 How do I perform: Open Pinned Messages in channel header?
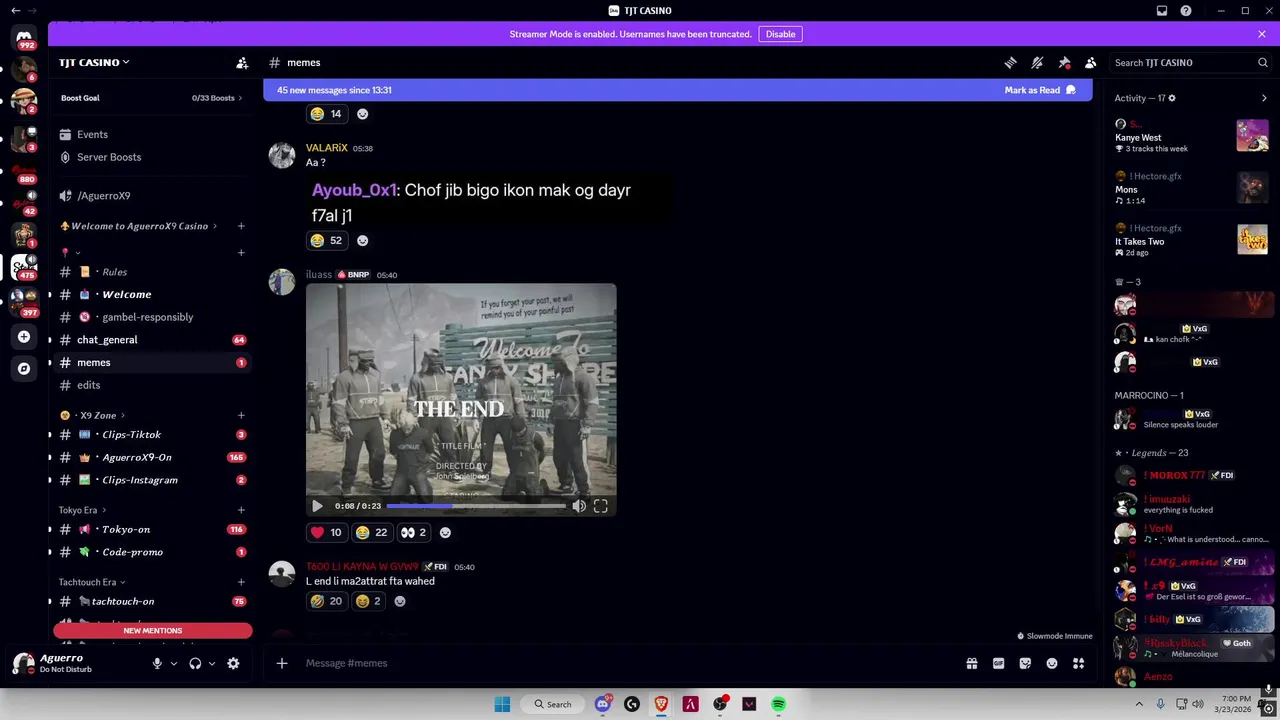[x=1064, y=62]
